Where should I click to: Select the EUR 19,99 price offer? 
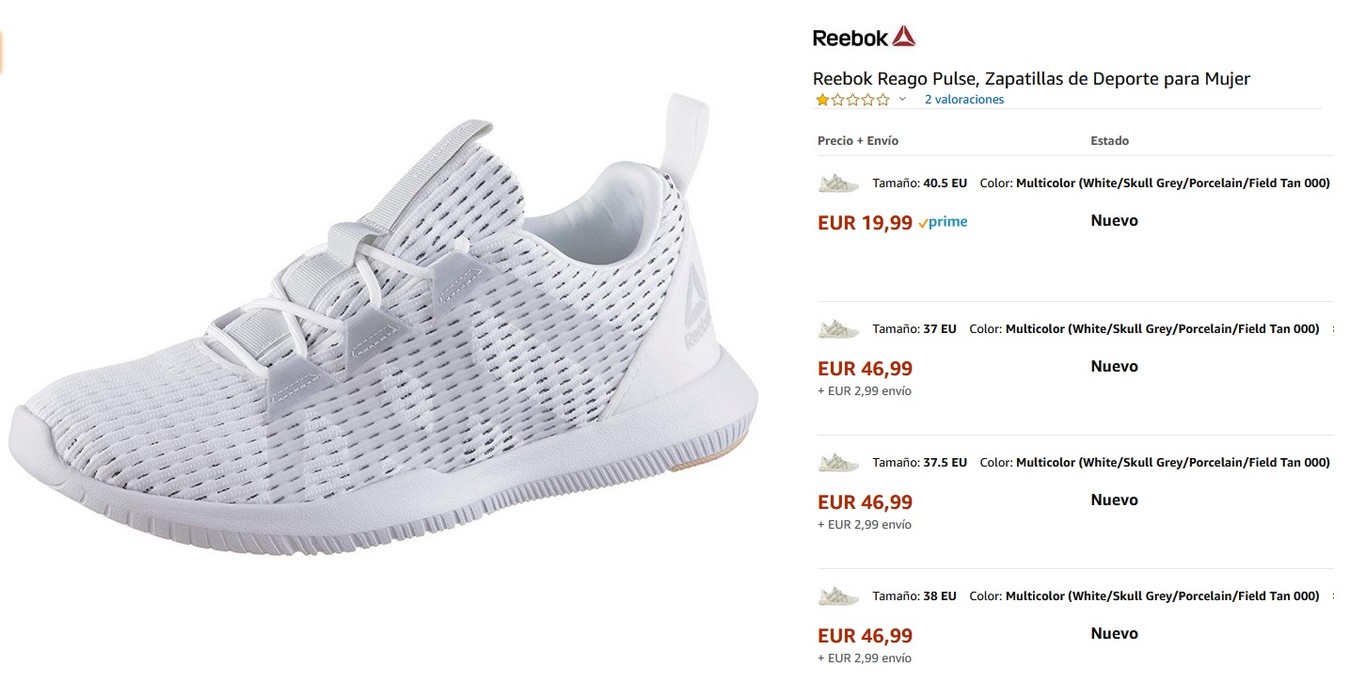click(865, 223)
